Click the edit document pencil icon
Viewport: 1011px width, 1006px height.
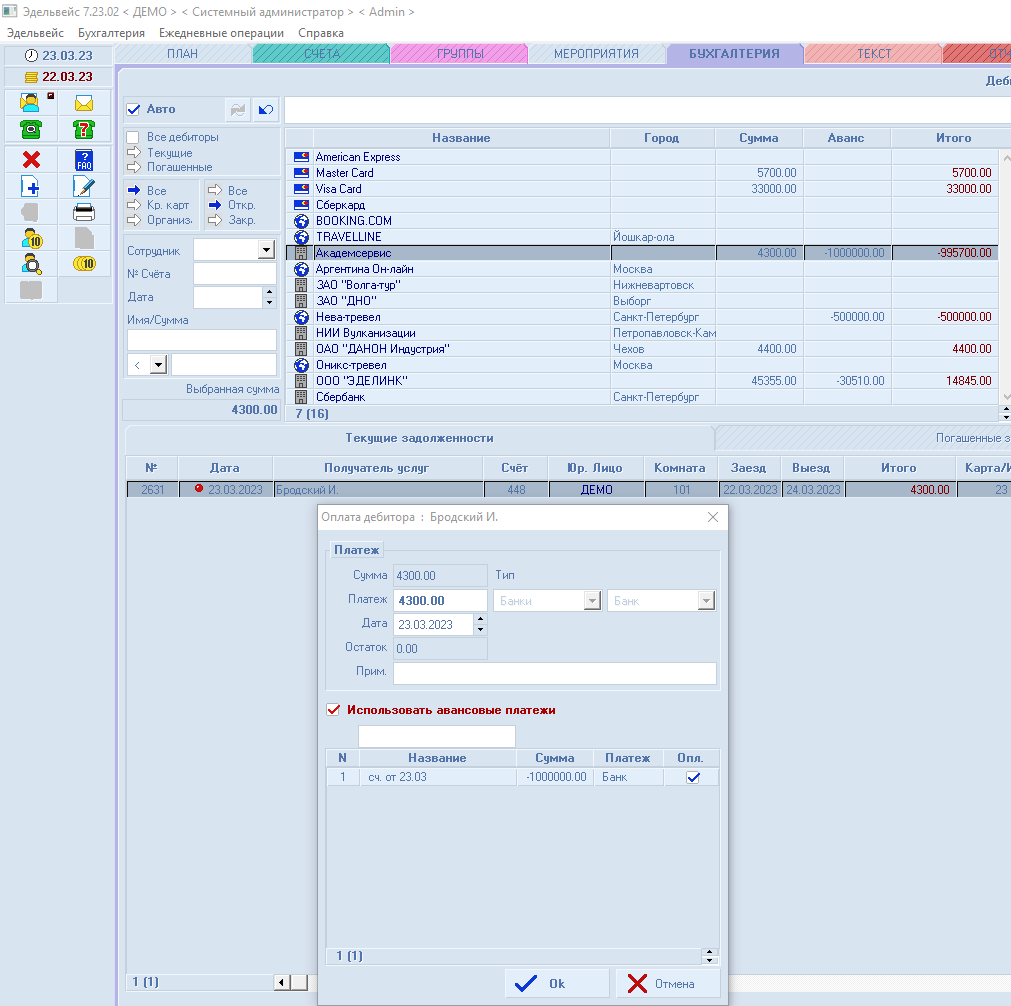(84, 186)
